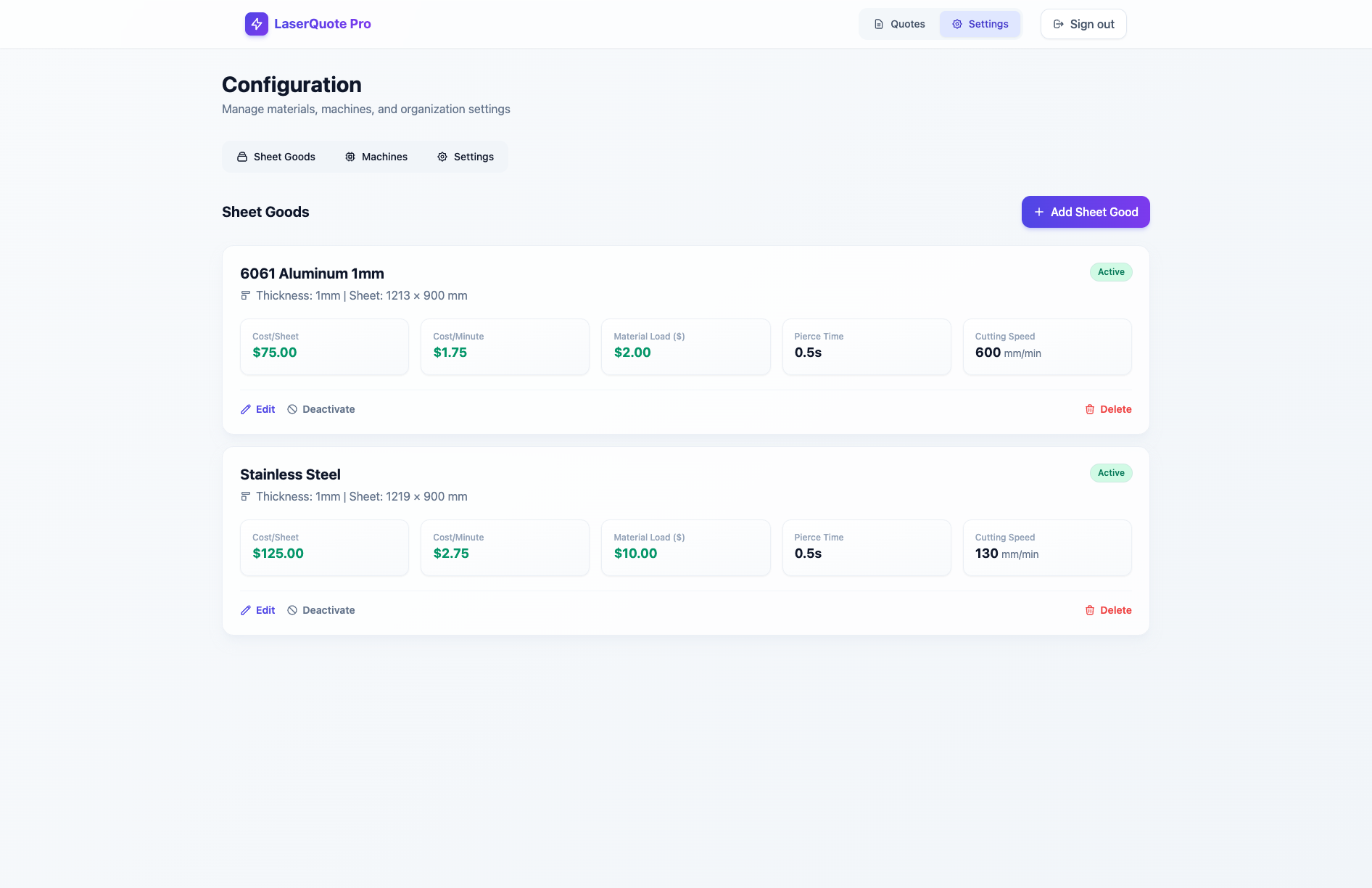Deactivate the 6061 Aluminum 1mm material
This screenshot has width=1372, height=888.
coord(321,409)
